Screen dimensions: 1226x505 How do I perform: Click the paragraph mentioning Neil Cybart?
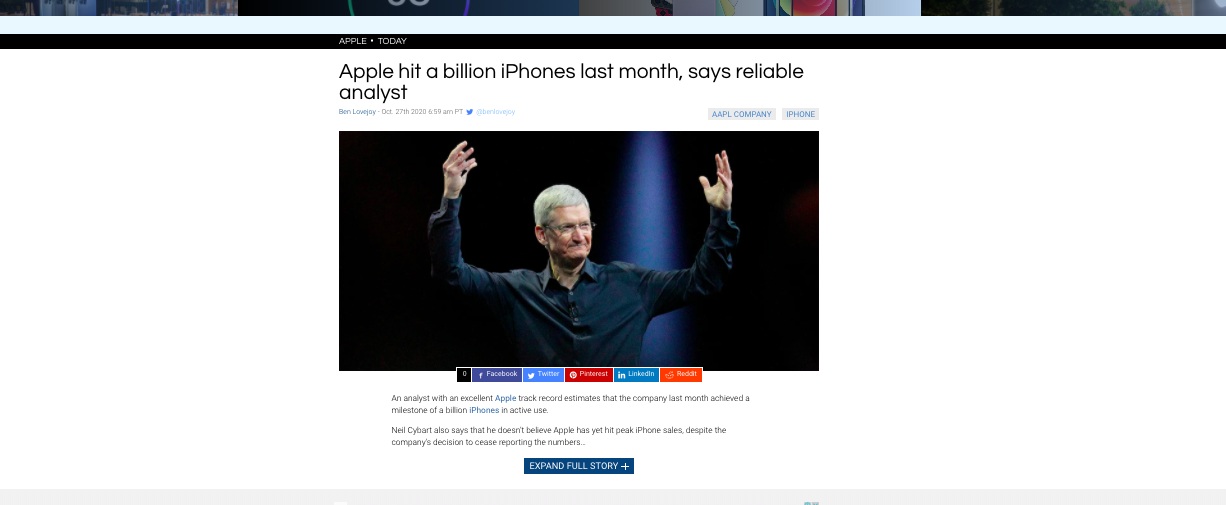(559, 436)
